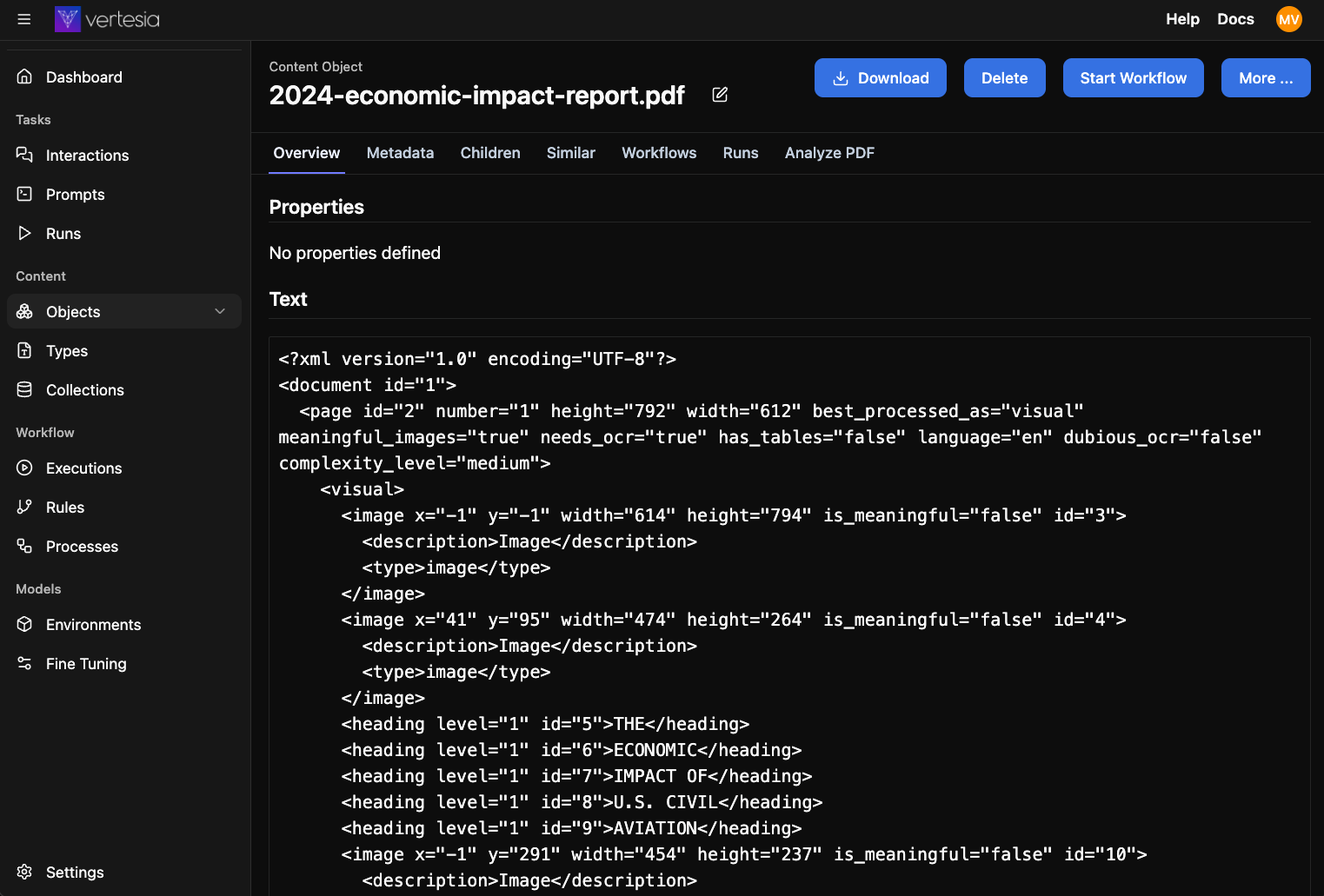This screenshot has width=1324, height=896.
Task: Open Processes in sidebar
Action: (x=124, y=546)
